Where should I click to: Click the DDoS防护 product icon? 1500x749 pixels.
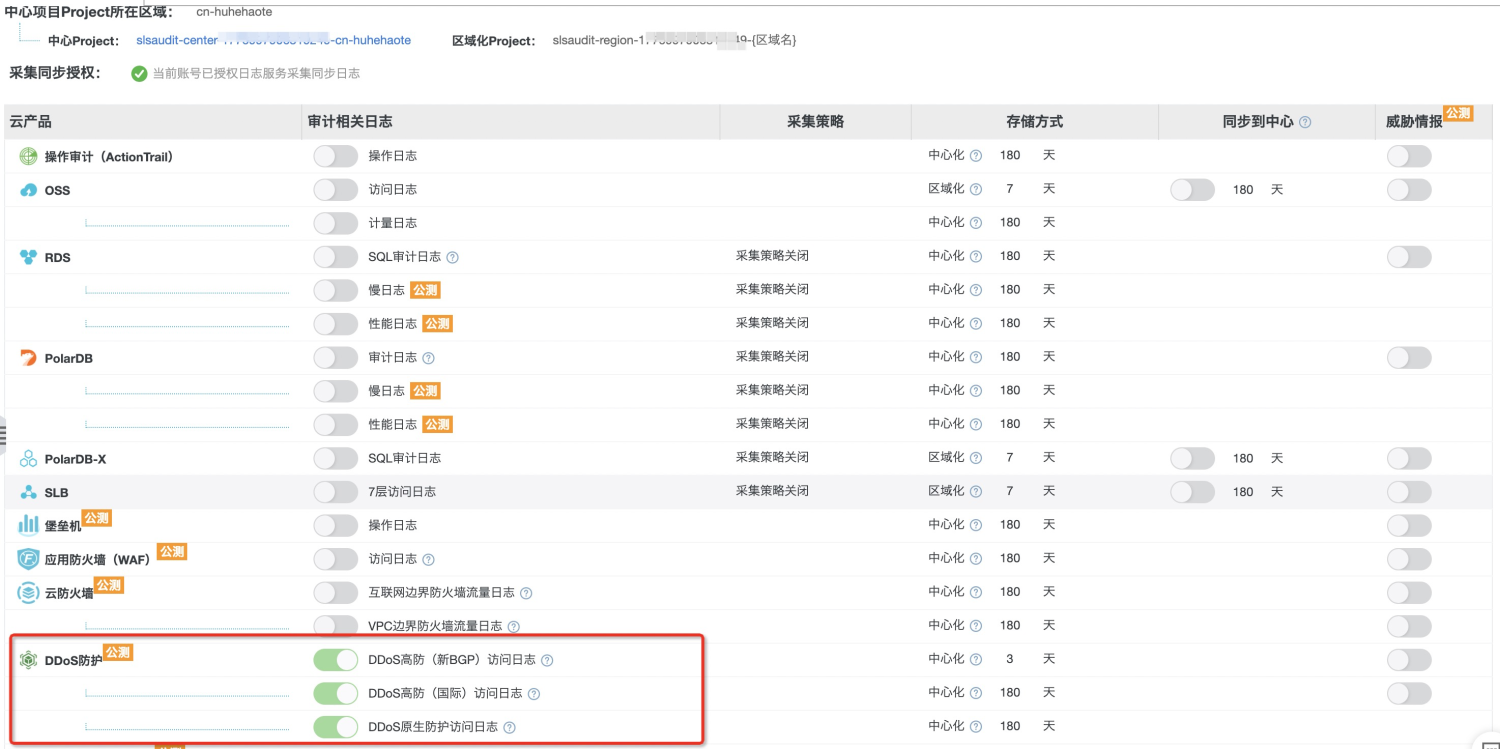(x=28, y=659)
